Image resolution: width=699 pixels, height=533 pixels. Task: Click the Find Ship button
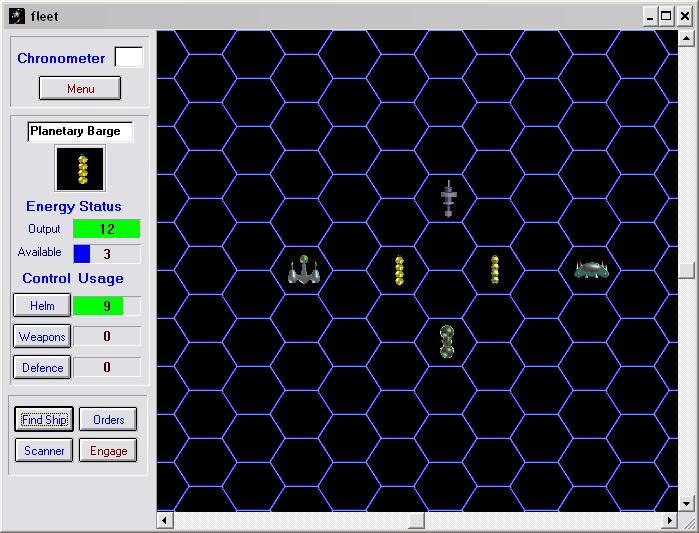pos(44,419)
